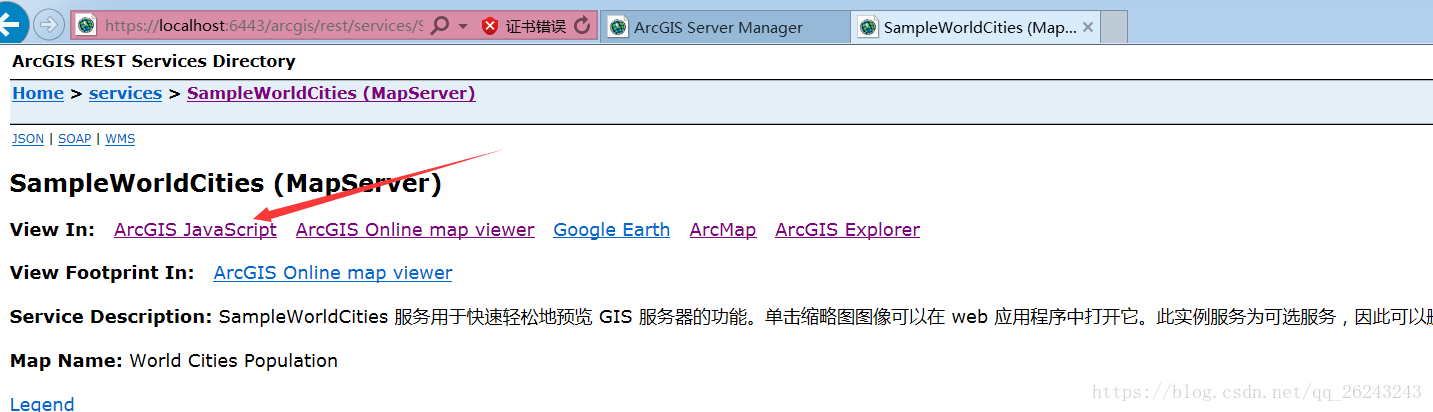The image size is (1433, 412).
Task: Click the Service Description label
Action: point(111,317)
